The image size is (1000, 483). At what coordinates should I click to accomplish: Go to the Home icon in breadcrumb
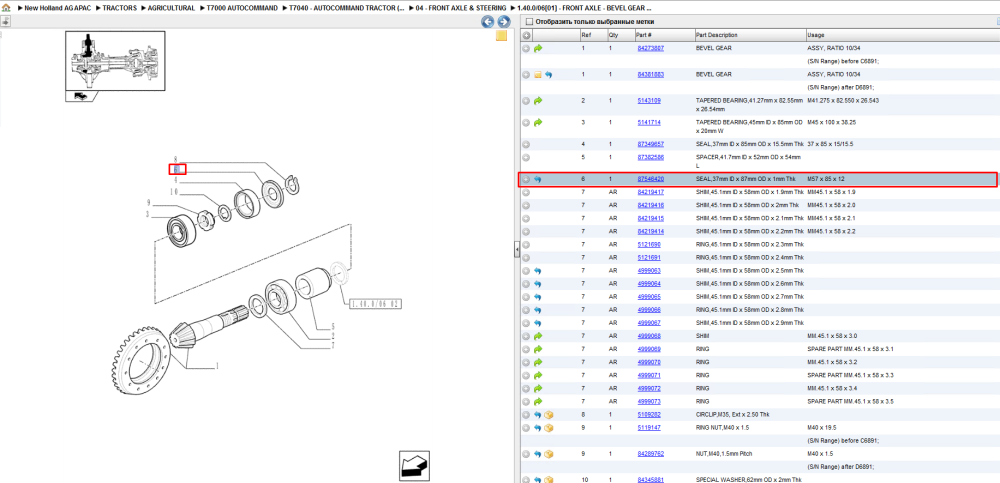(x=6, y=8)
